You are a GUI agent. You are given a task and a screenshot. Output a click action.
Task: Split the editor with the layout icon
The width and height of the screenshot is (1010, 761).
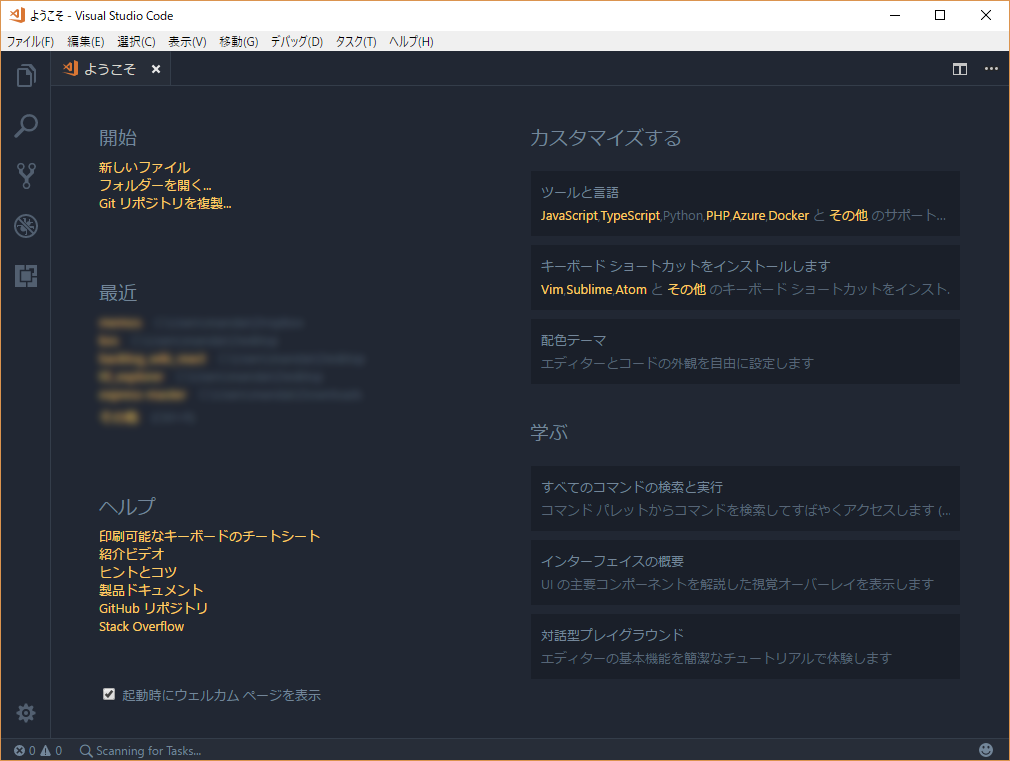click(960, 69)
